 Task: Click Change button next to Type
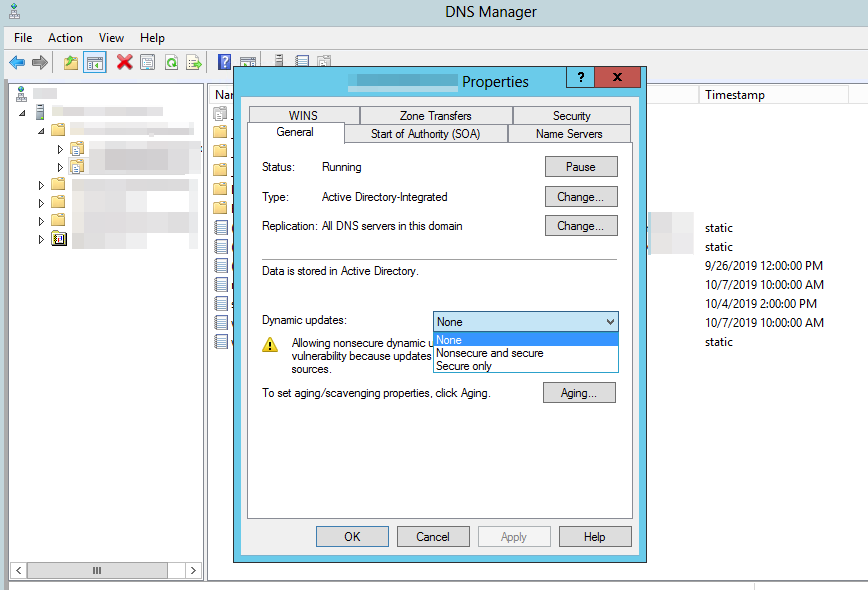point(581,196)
